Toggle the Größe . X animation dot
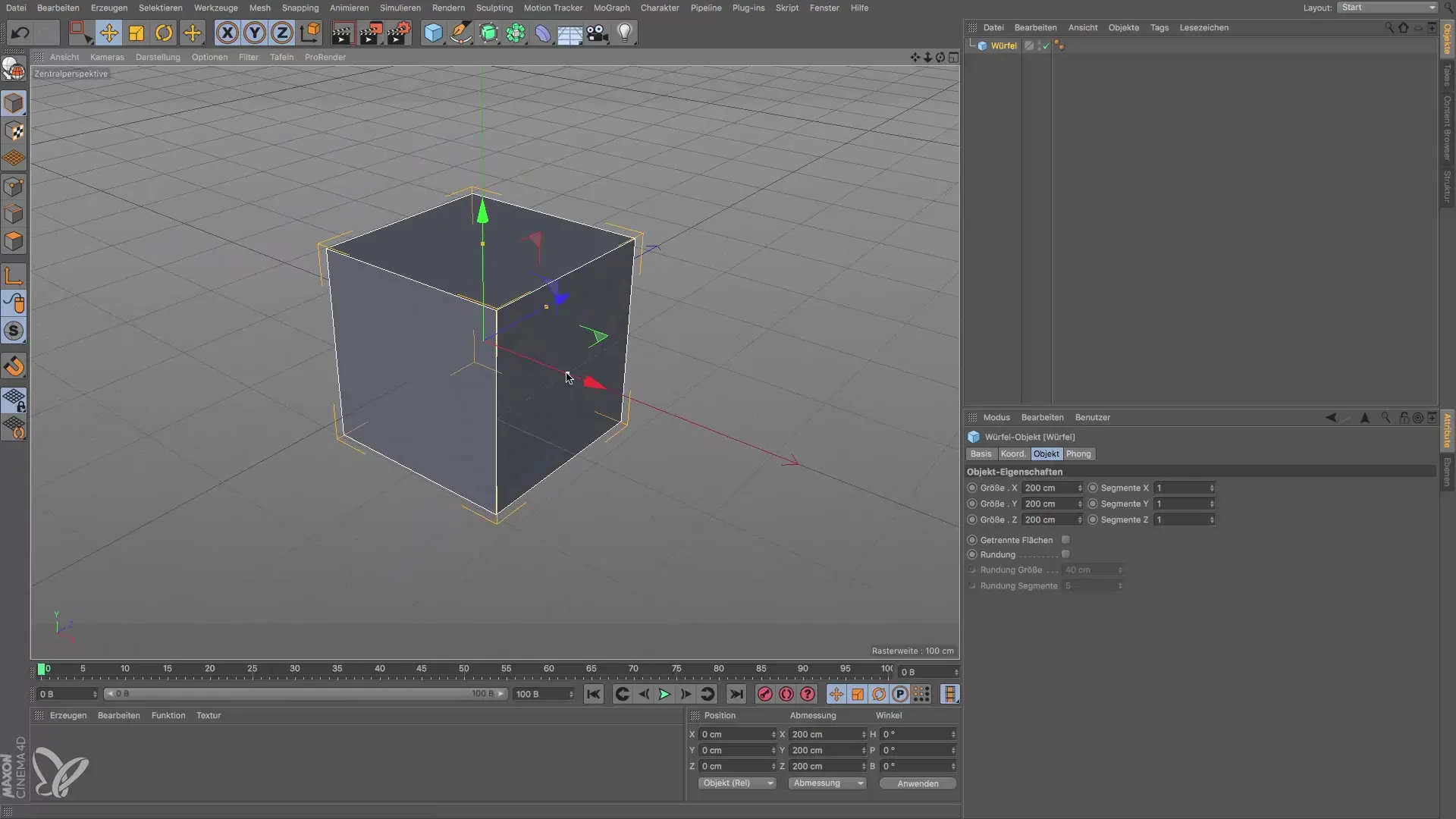The height and width of the screenshot is (819, 1456). coord(972,488)
